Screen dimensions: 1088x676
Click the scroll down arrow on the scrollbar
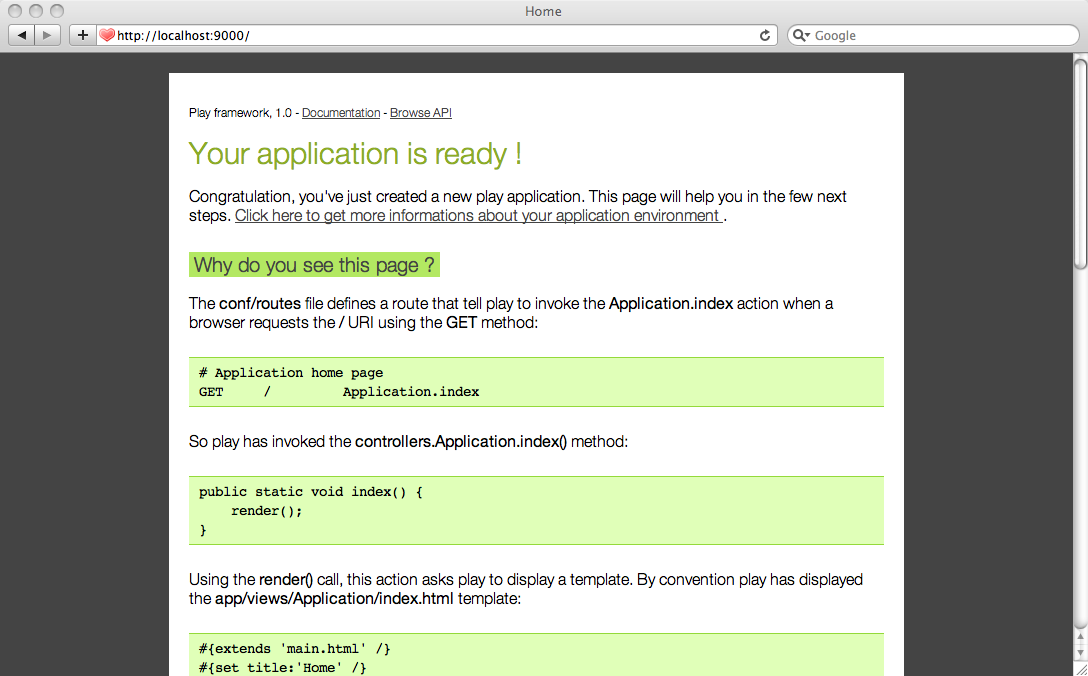click(x=1079, y=654)
